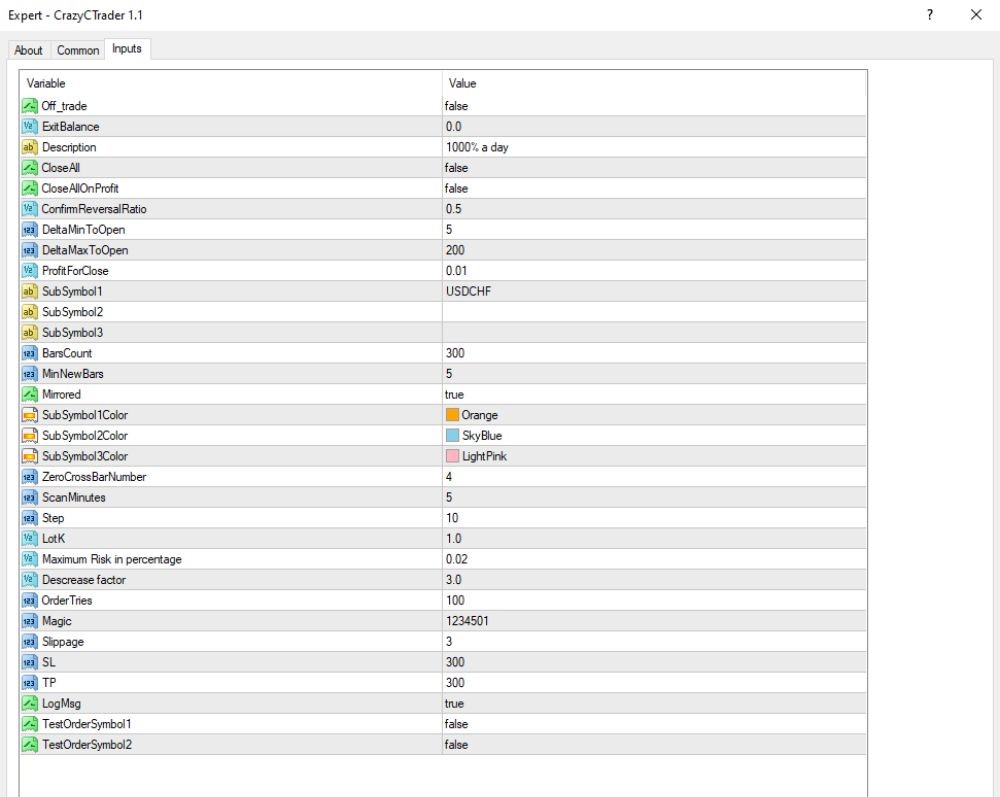This screenshot has height=797, width=1000.
Task: Click the color-type icon beside SubSymbol1Color
Action: click(29, 415)
